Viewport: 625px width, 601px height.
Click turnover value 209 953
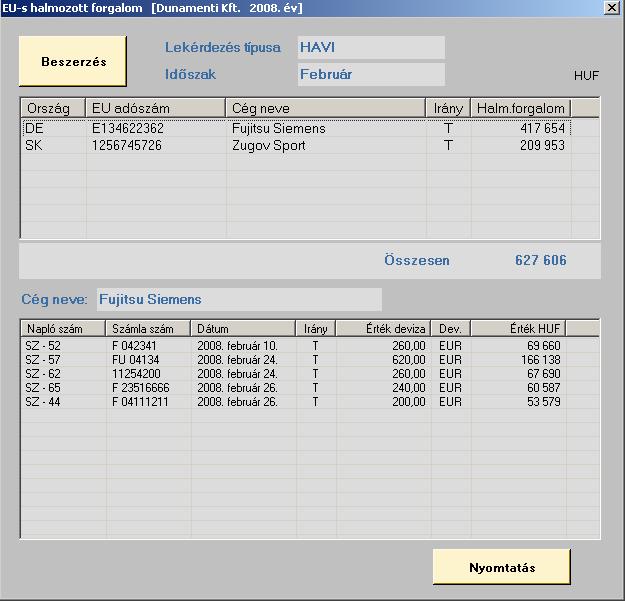point(542,145)
